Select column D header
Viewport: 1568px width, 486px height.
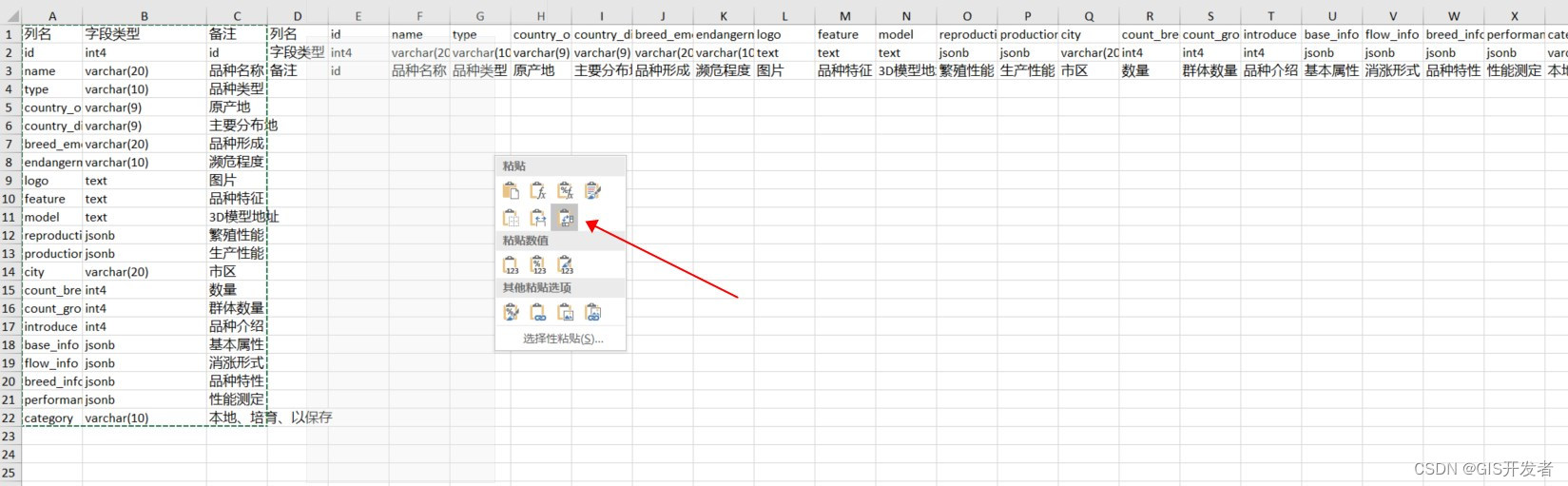pos(298,16)
